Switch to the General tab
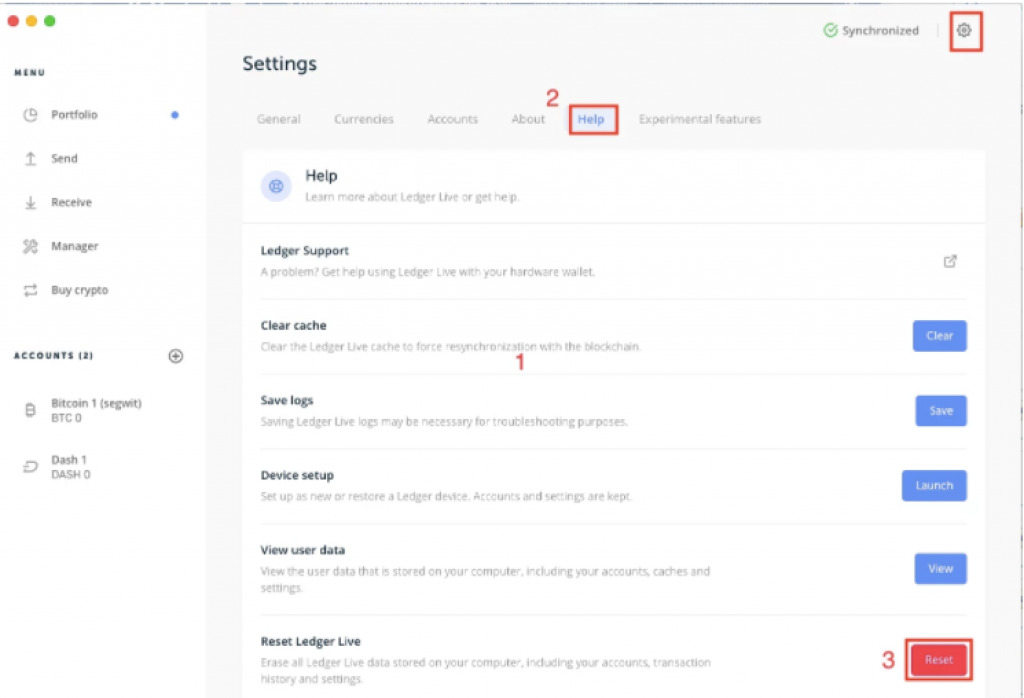The image size is (1024, 698). pos(279,119)
